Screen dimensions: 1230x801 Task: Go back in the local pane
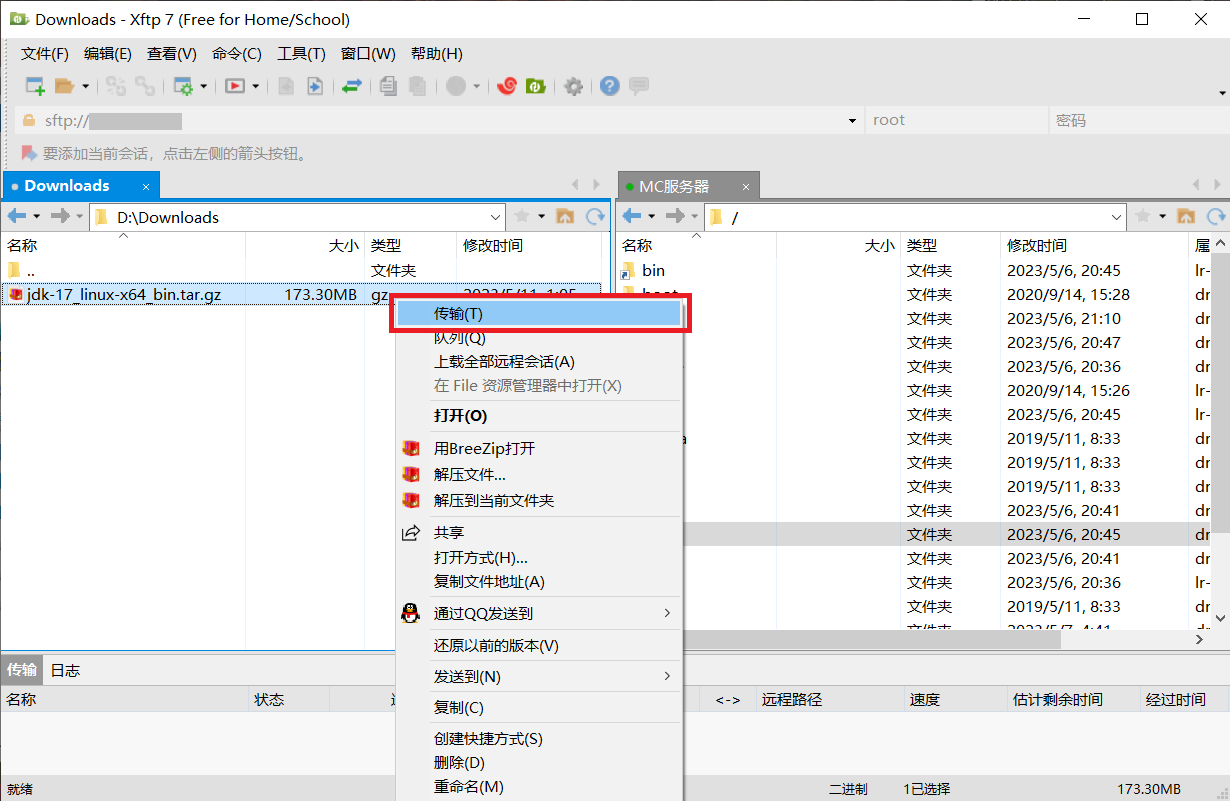17,216
